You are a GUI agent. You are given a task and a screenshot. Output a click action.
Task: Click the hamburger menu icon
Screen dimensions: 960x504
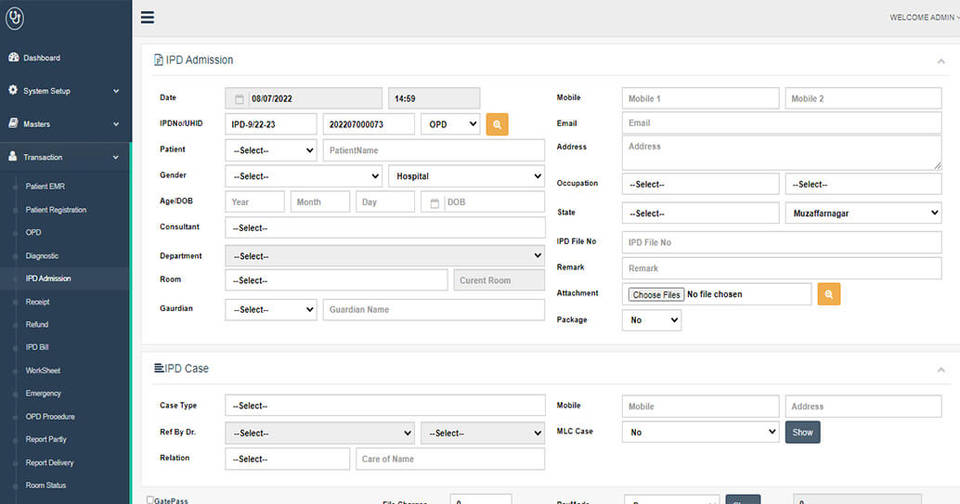147,17
